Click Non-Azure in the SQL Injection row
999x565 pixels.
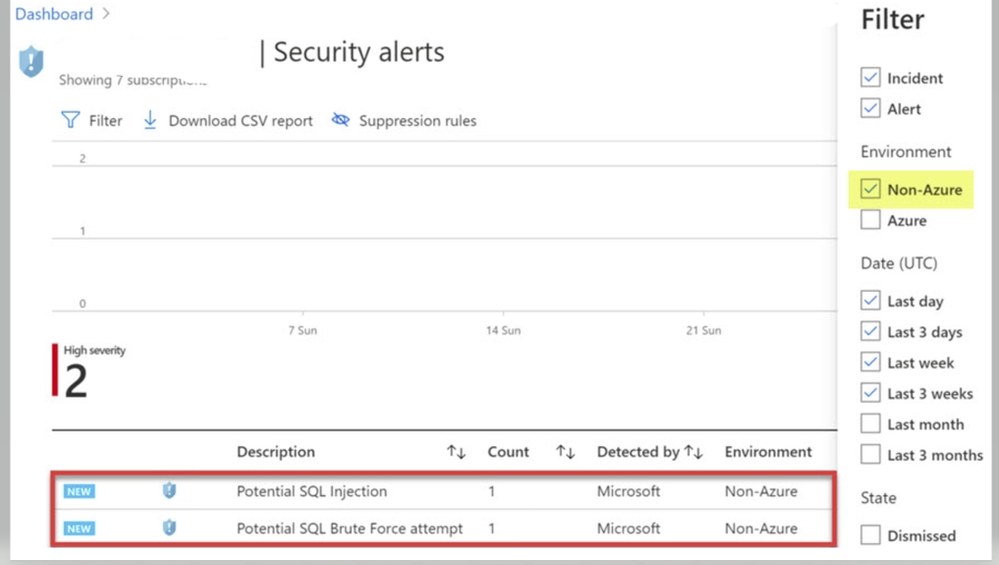click(761, 491)
